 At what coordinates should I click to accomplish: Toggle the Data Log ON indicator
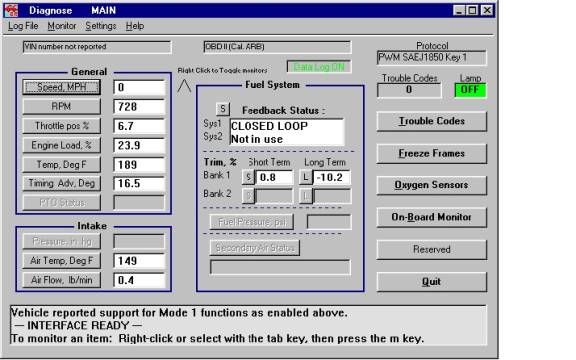tap(319, 67)
